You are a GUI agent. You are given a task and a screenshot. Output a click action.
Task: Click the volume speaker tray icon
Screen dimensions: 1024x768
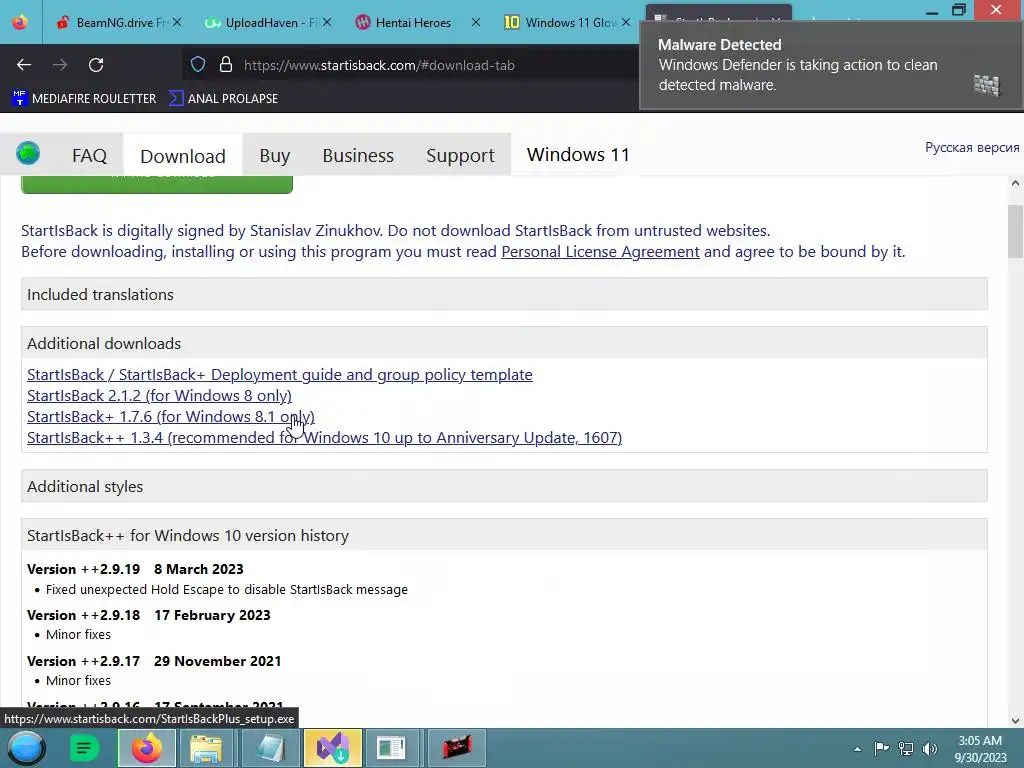point(930,749)
